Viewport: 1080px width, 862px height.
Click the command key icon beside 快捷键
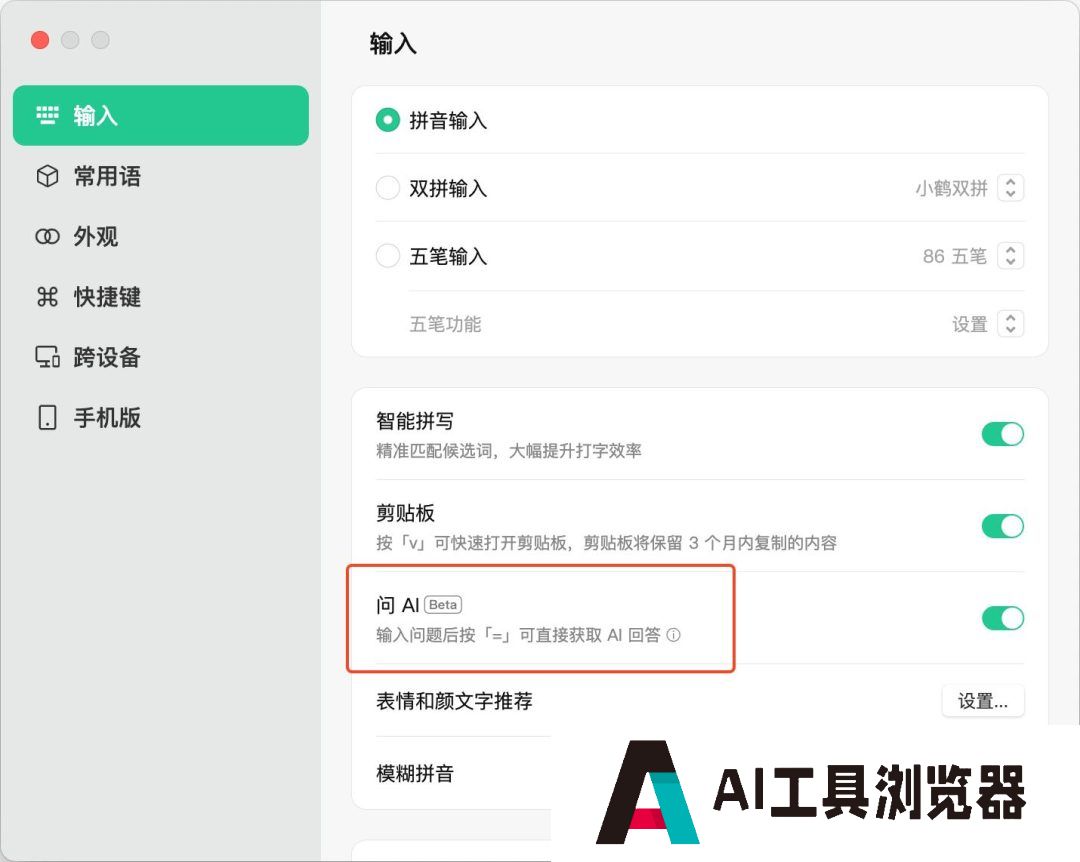point(47,297)
